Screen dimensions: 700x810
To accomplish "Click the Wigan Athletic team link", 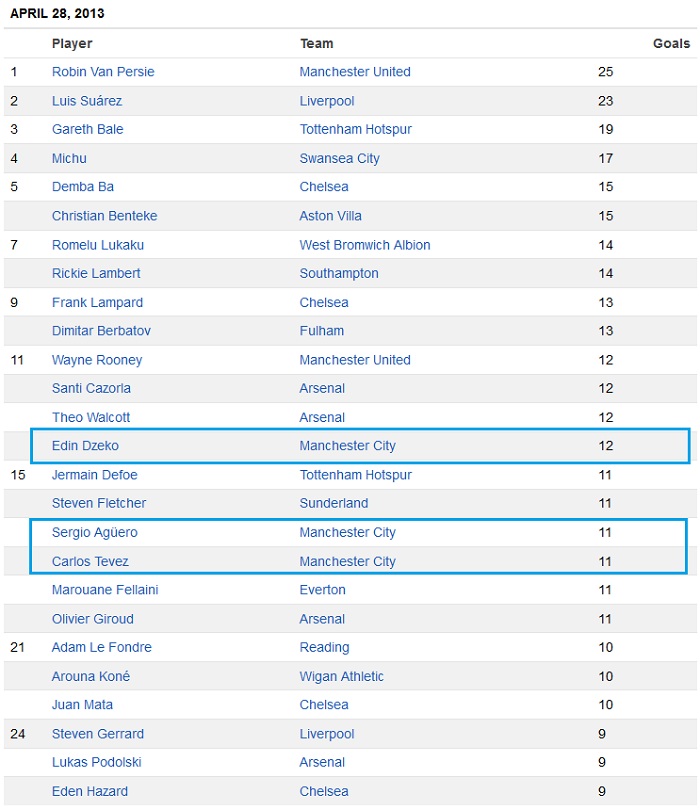I will [x=341, y=677].
